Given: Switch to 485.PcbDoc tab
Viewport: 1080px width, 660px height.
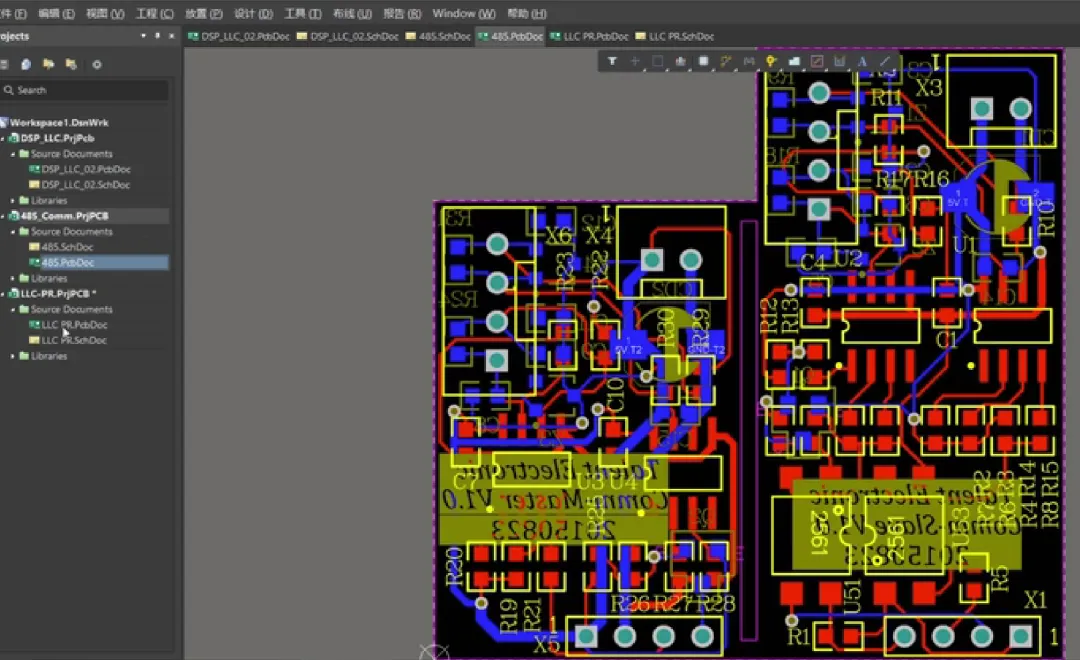Looking at the screenshot, I should [510, 37].
